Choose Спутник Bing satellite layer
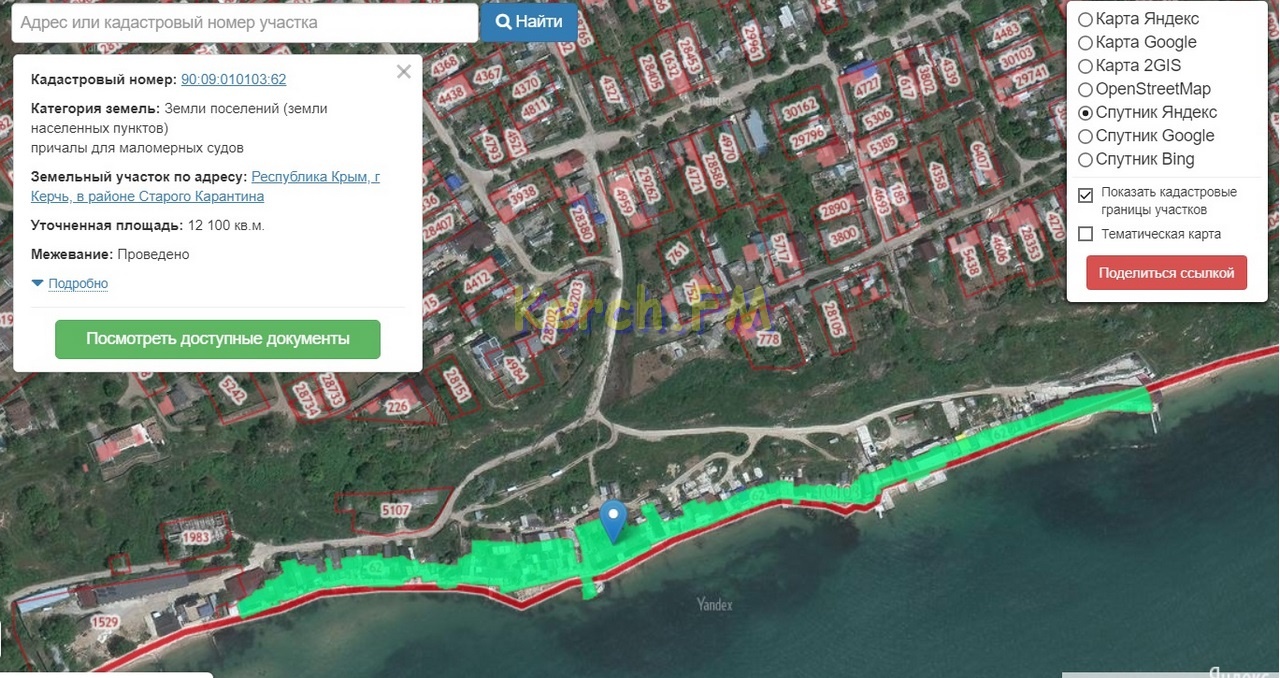This screenshot has height=678, width=1280. 1085,160
